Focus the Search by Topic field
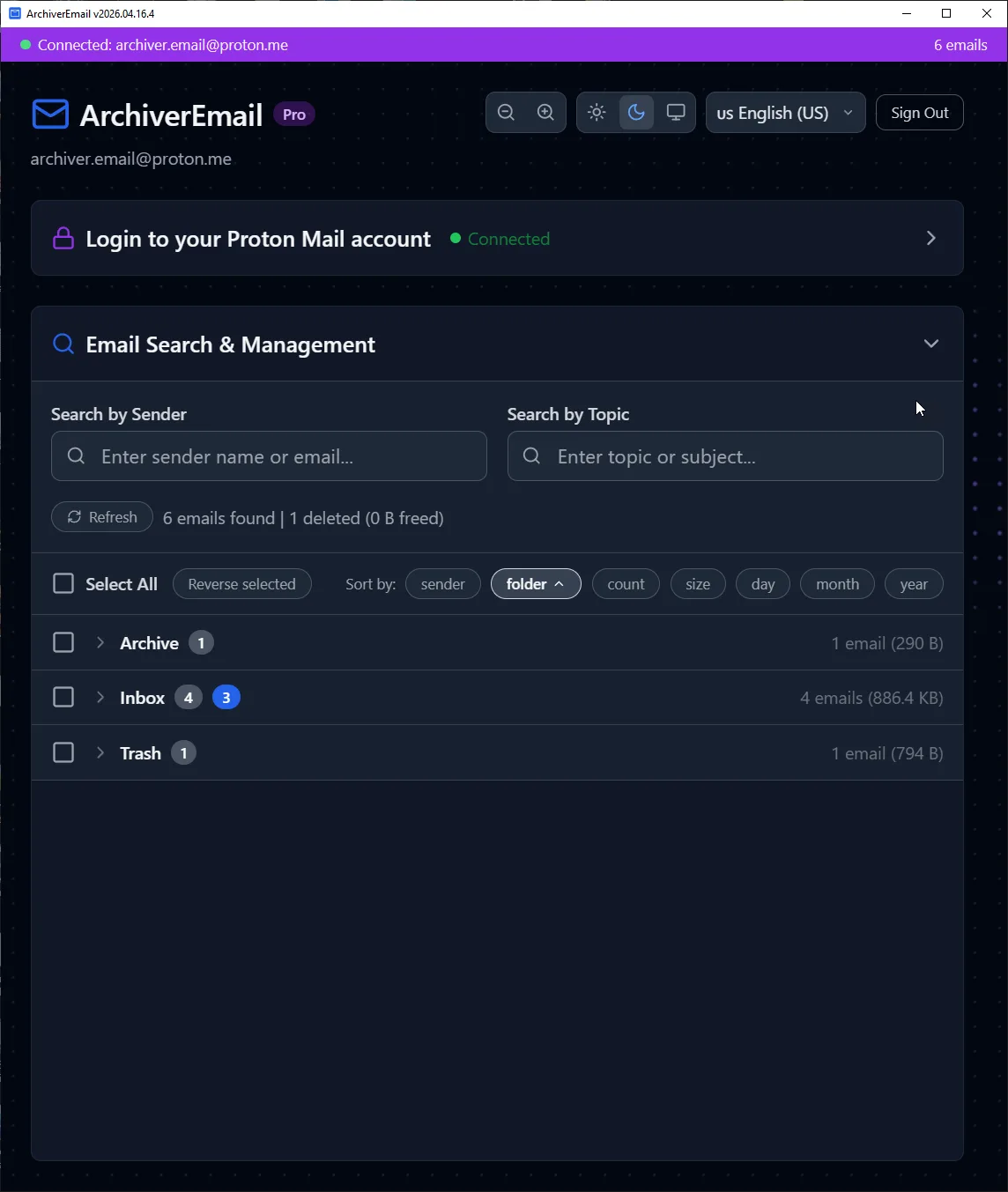This screenshot has width=1008, height=1192. (x=725, y=456)
